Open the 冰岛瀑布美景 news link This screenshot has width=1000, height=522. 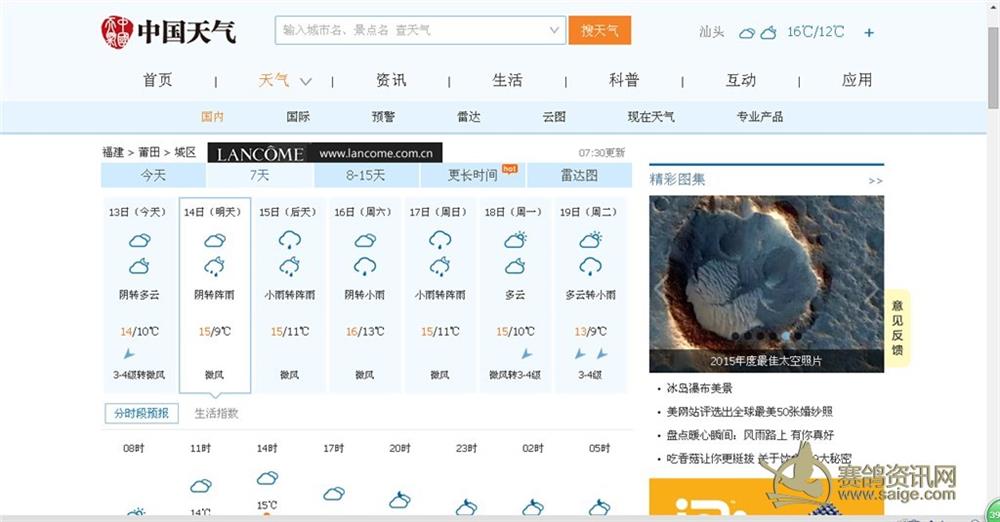pos(700,388)
